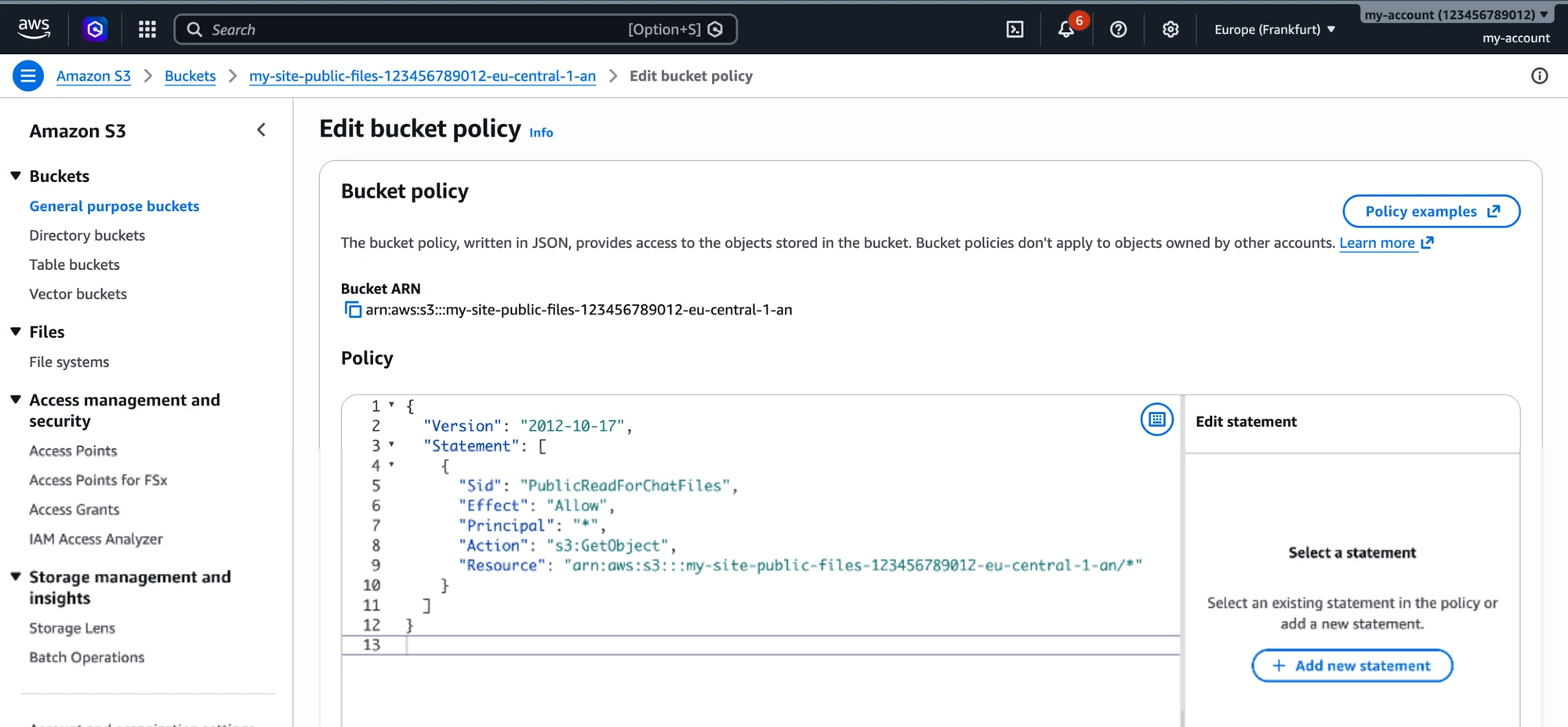Open the settings gear icon
1568x727 pixels.
1171,29
